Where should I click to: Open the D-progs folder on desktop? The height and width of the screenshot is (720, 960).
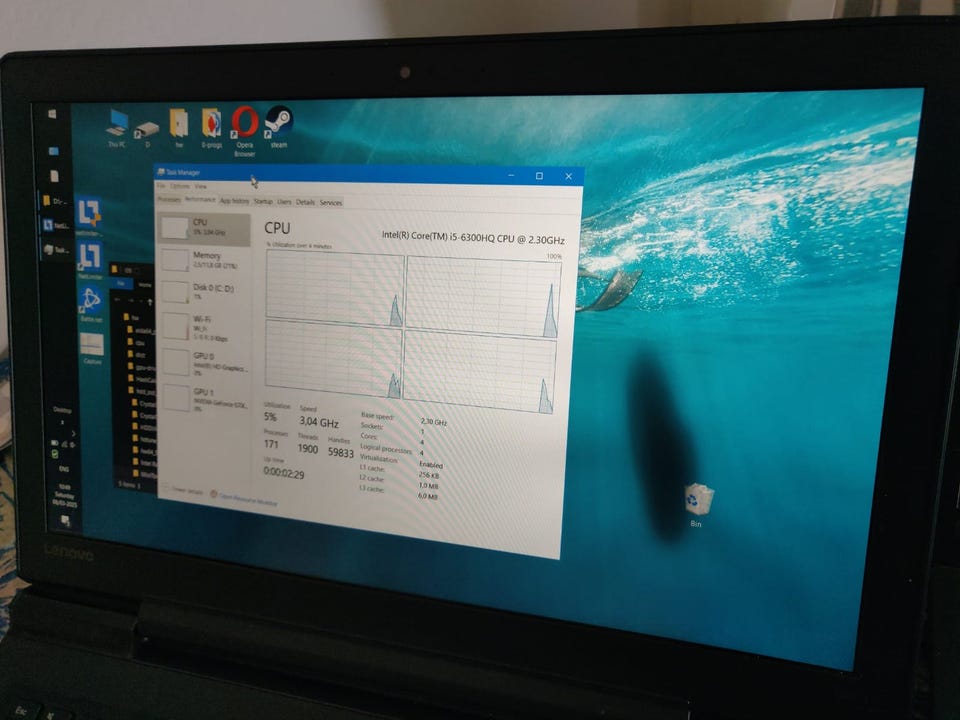[211, 128]
